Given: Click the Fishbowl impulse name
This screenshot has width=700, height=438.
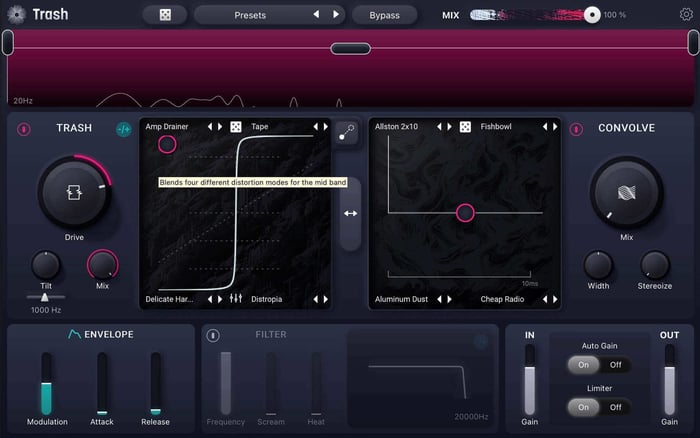Looking at the screenshot, I should pos(496,127).
